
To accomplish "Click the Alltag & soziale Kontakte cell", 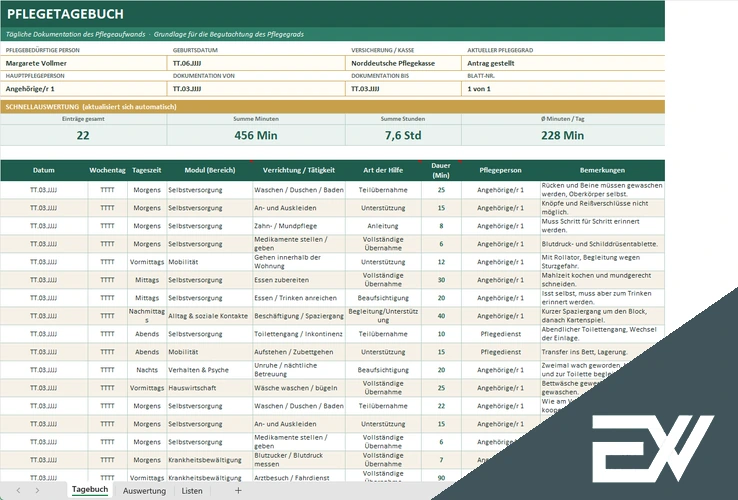I will click(x=210, y=316).
